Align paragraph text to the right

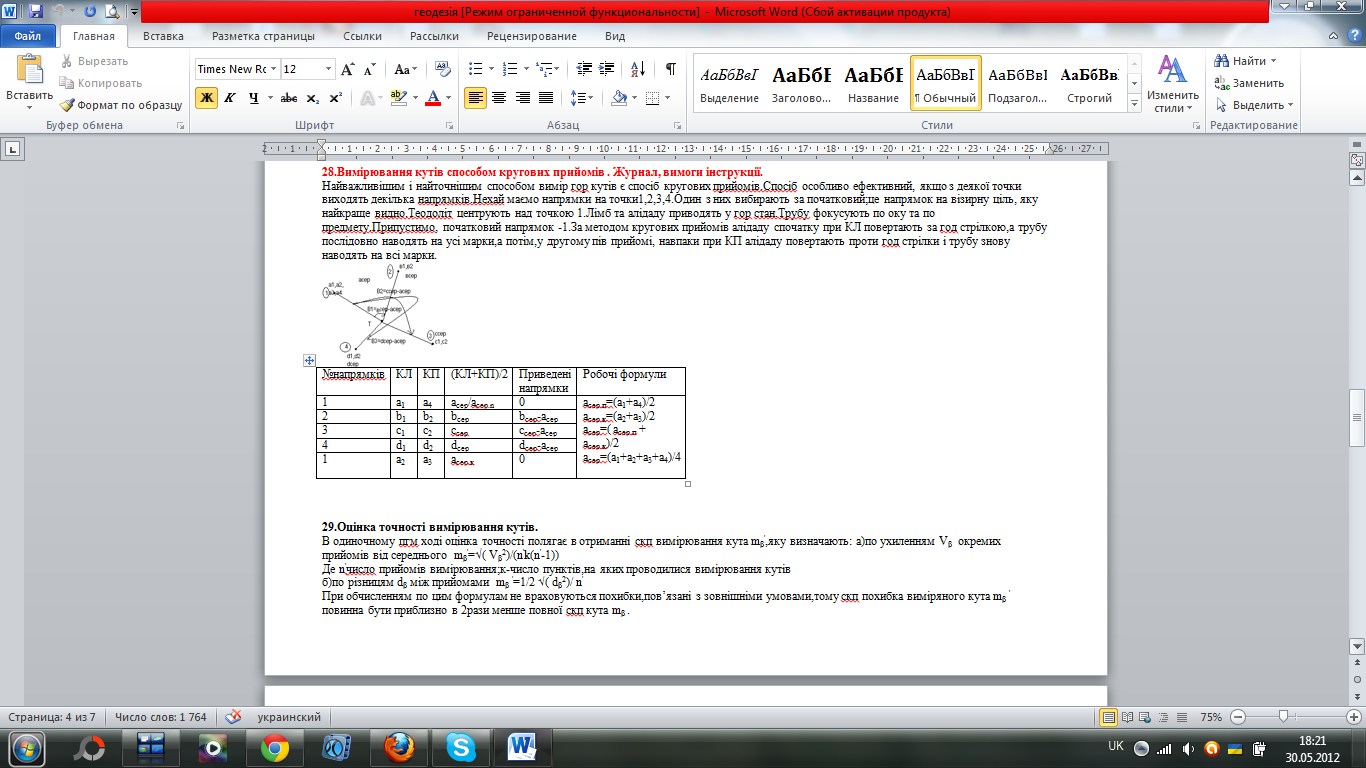coord(522,98)
